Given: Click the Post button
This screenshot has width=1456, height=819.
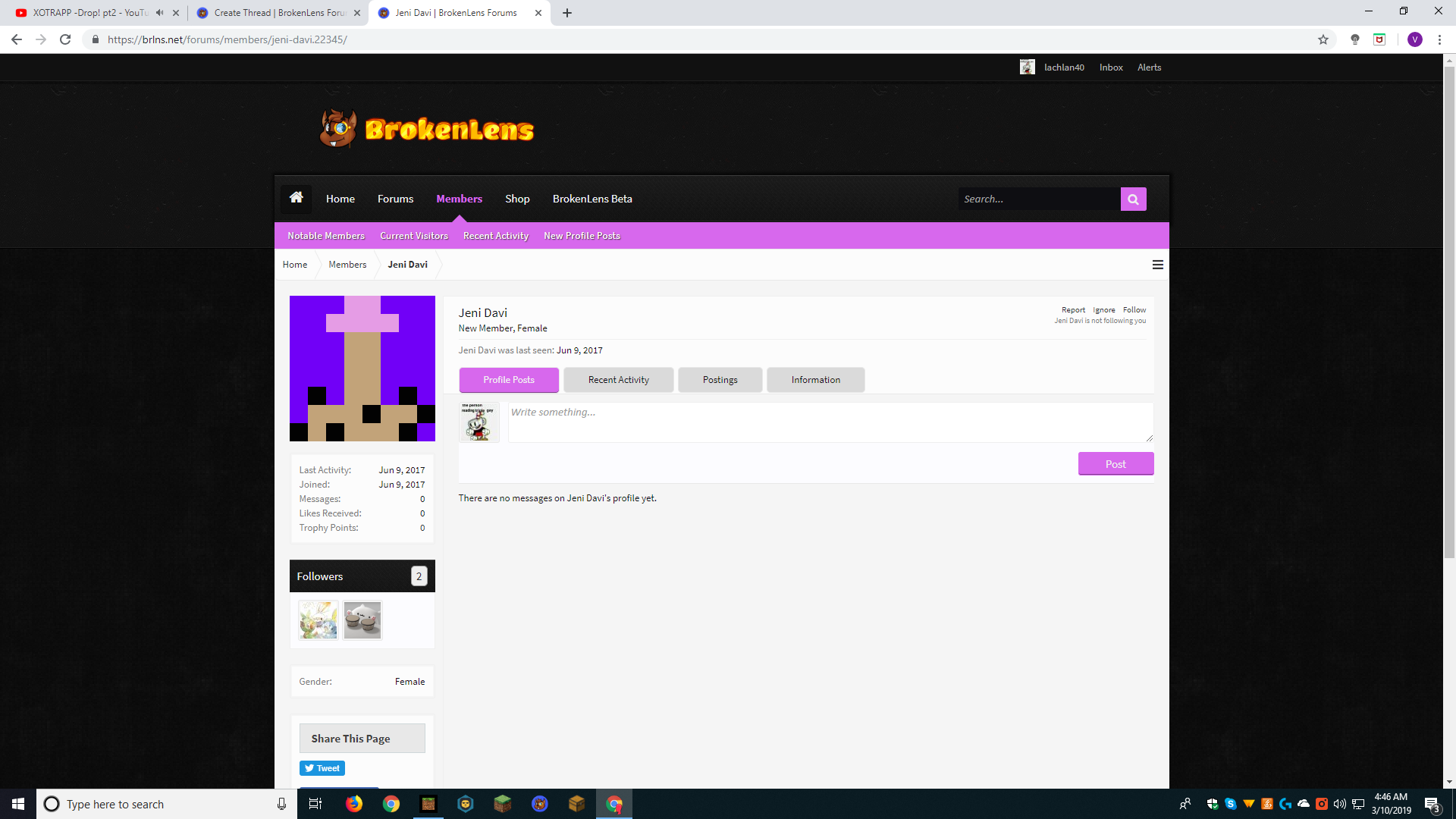Looking at the screenshot, I should [1116, 464].
